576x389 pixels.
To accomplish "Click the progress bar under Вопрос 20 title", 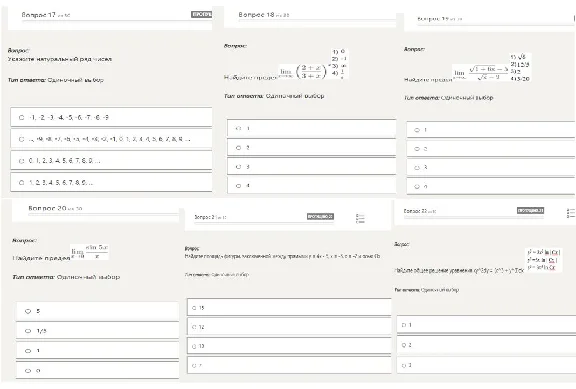I will pyautogui.click(x=103, y=214).
